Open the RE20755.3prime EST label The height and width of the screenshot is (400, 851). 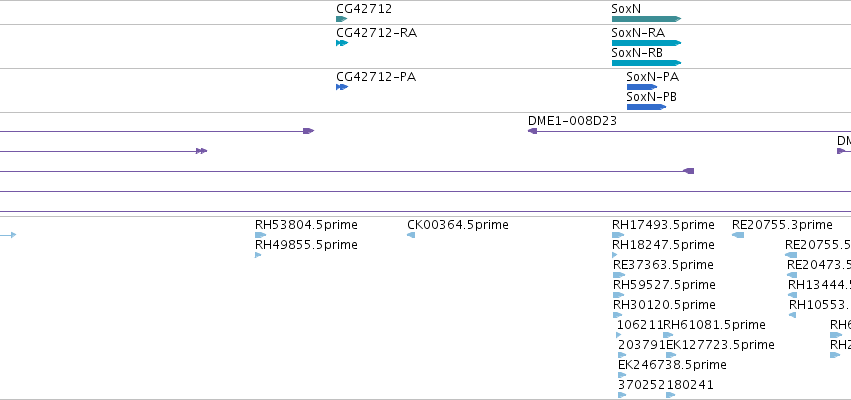coord(782,225)
